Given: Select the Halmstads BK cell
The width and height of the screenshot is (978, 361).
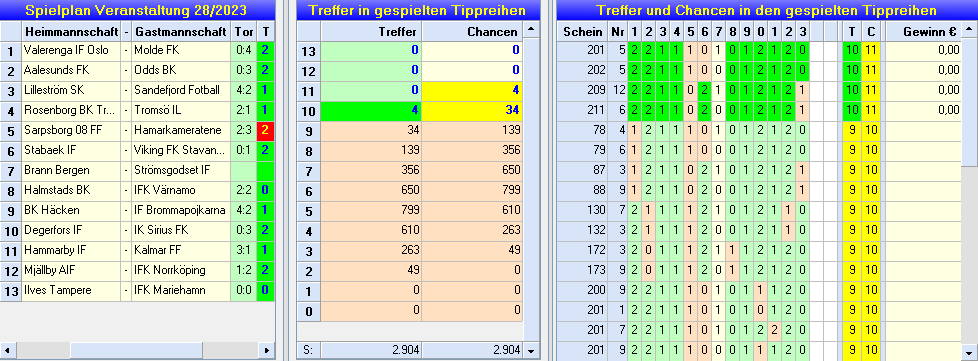Looking at the screenshot, I should click(x=71, y=191).
